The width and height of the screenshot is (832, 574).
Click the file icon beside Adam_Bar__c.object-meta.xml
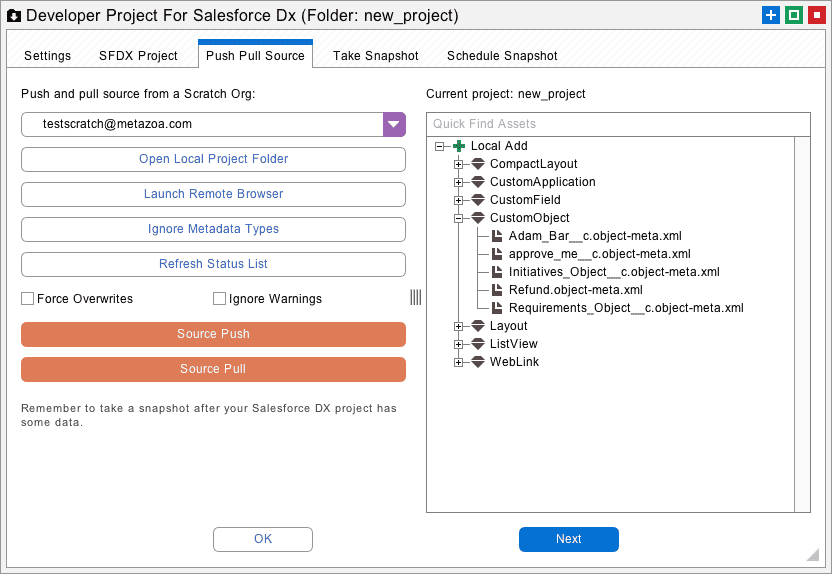[x=497, y=236]
